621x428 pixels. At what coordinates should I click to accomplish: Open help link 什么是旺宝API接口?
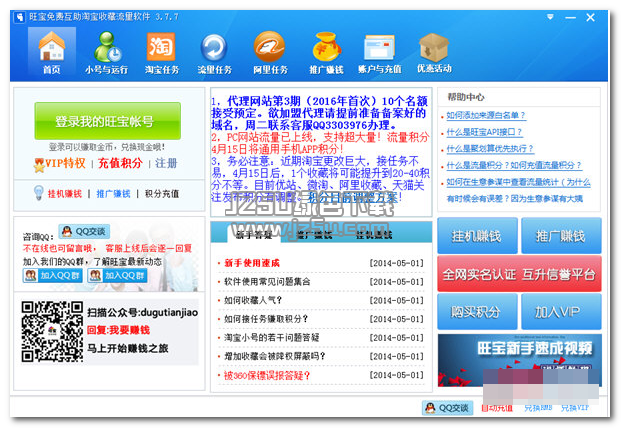[484, 132]
